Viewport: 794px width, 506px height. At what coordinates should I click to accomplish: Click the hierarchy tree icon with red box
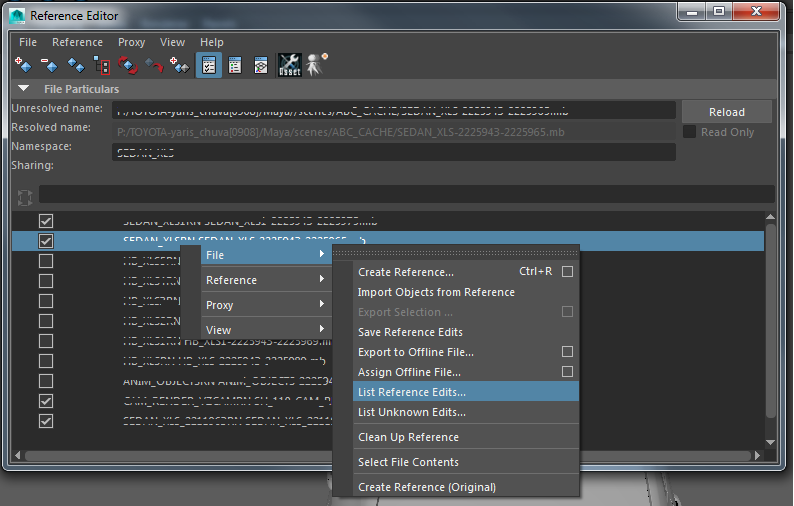point(102,66)
